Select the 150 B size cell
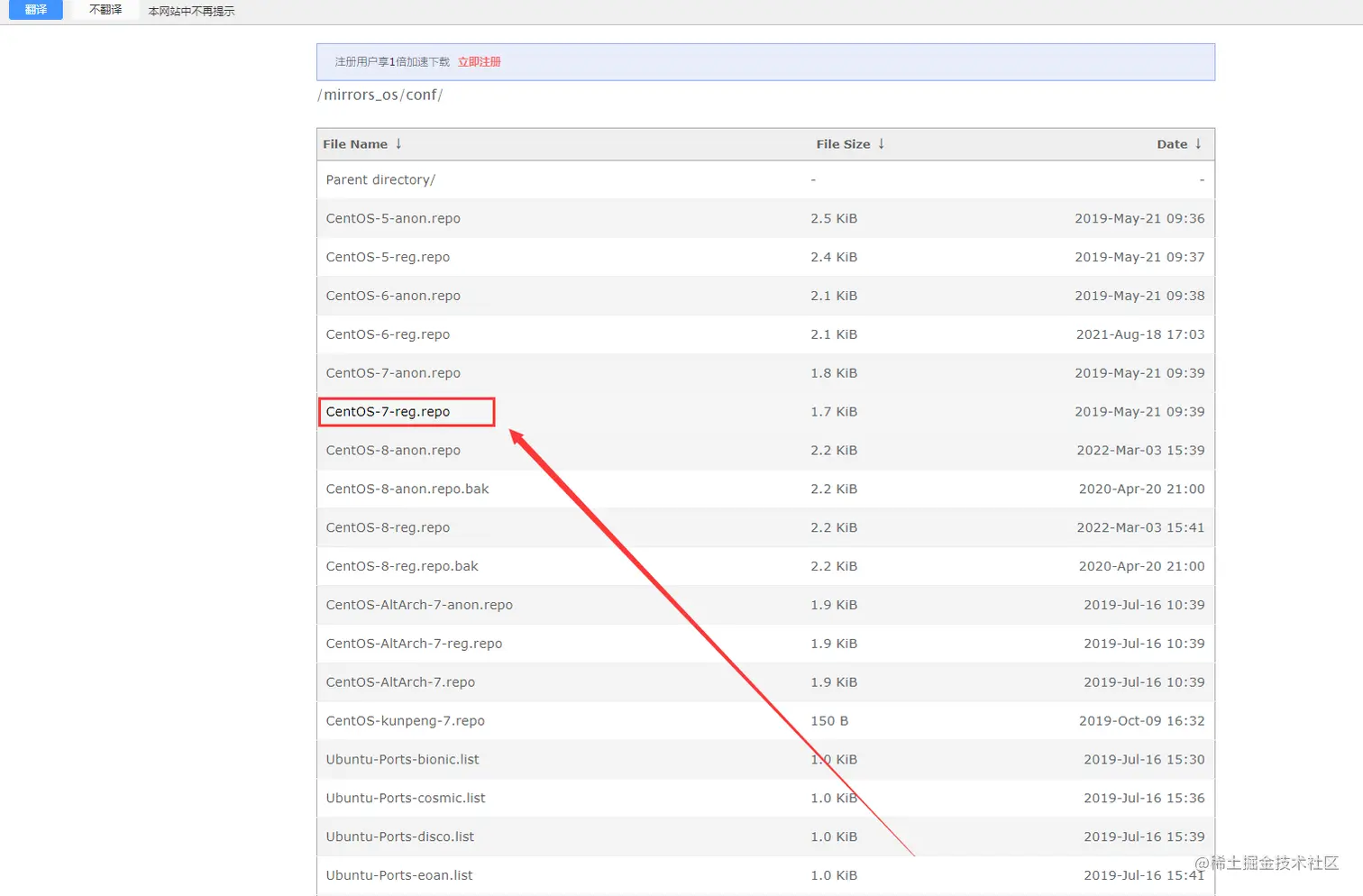The width and height of the screenshot is (1363, 896). 829,722
